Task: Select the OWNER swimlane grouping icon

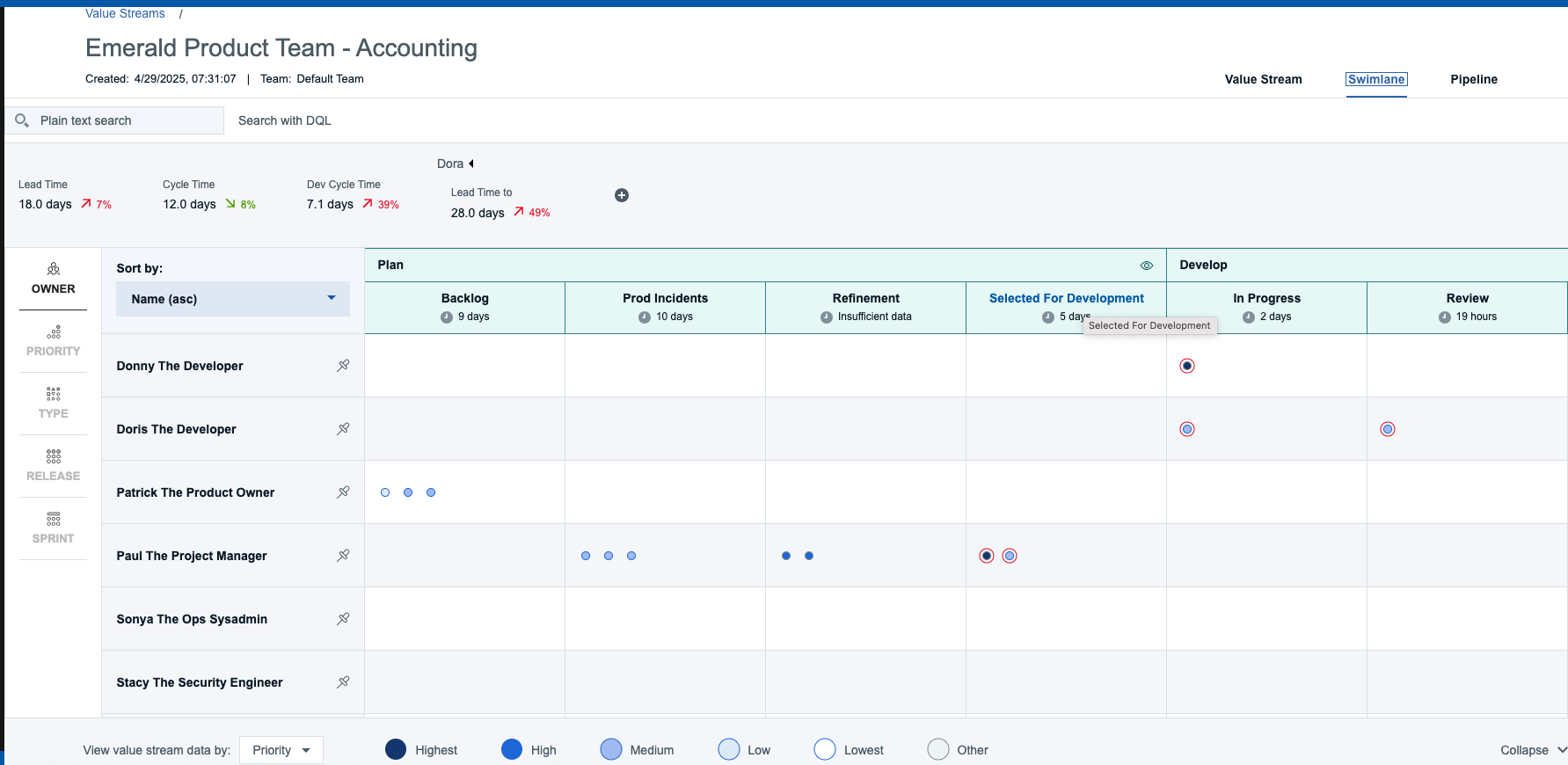Action: pyautogui.click(x=54, y=269)
